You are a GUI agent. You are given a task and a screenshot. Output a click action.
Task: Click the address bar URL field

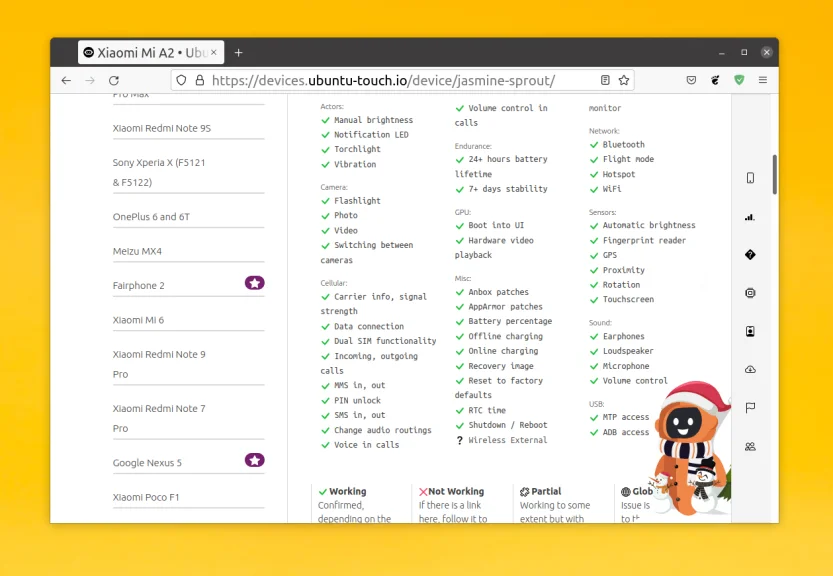pyautogui.click(x=383, y=80)
